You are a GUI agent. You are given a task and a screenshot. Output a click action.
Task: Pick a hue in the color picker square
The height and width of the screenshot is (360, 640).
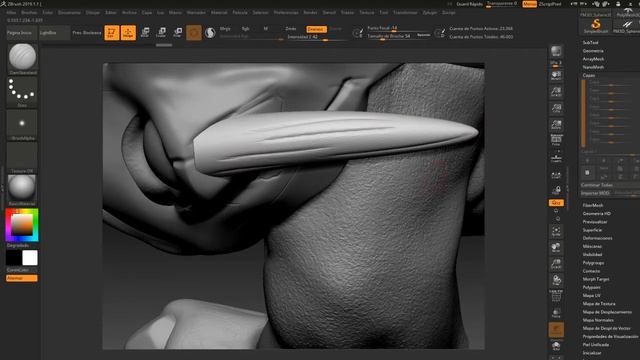[22, 225]
